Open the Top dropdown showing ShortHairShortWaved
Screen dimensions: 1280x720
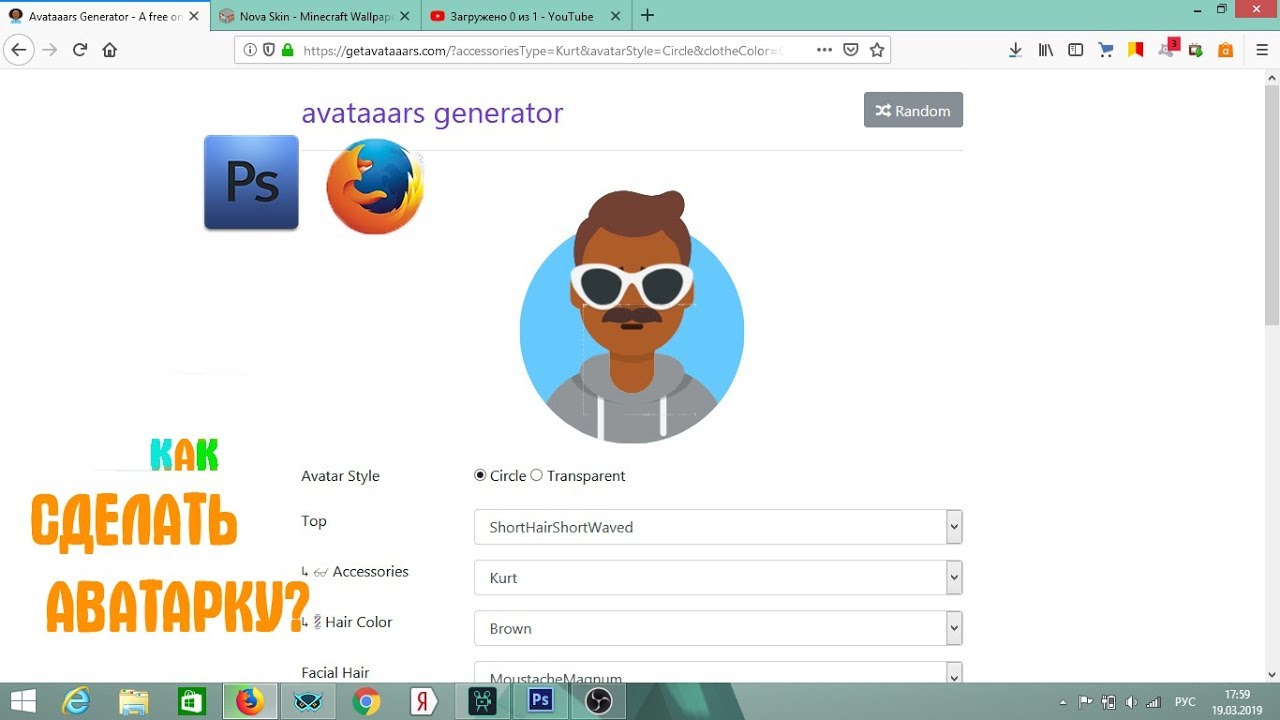[718, 527]
